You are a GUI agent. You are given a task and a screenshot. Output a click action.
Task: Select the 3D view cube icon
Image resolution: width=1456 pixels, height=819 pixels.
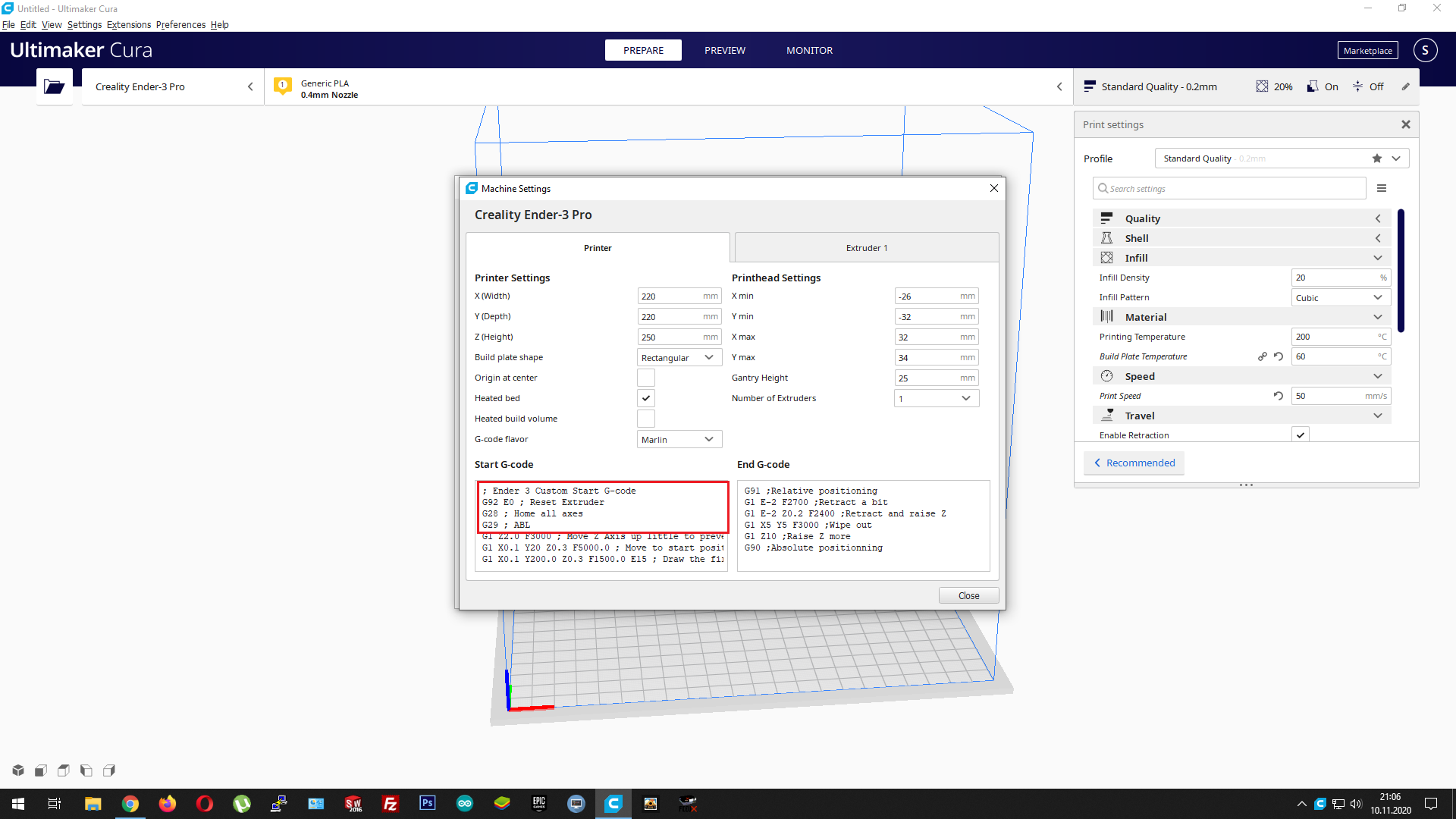pos(18,770)
